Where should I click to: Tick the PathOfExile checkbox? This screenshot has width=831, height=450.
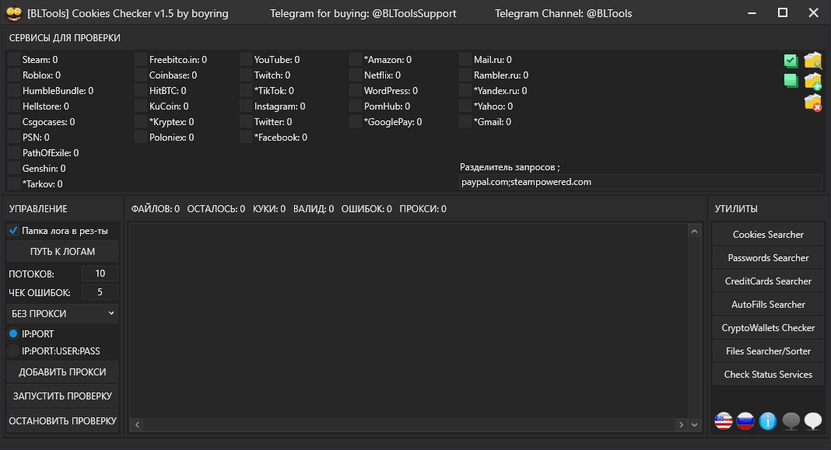pos(14,153)
